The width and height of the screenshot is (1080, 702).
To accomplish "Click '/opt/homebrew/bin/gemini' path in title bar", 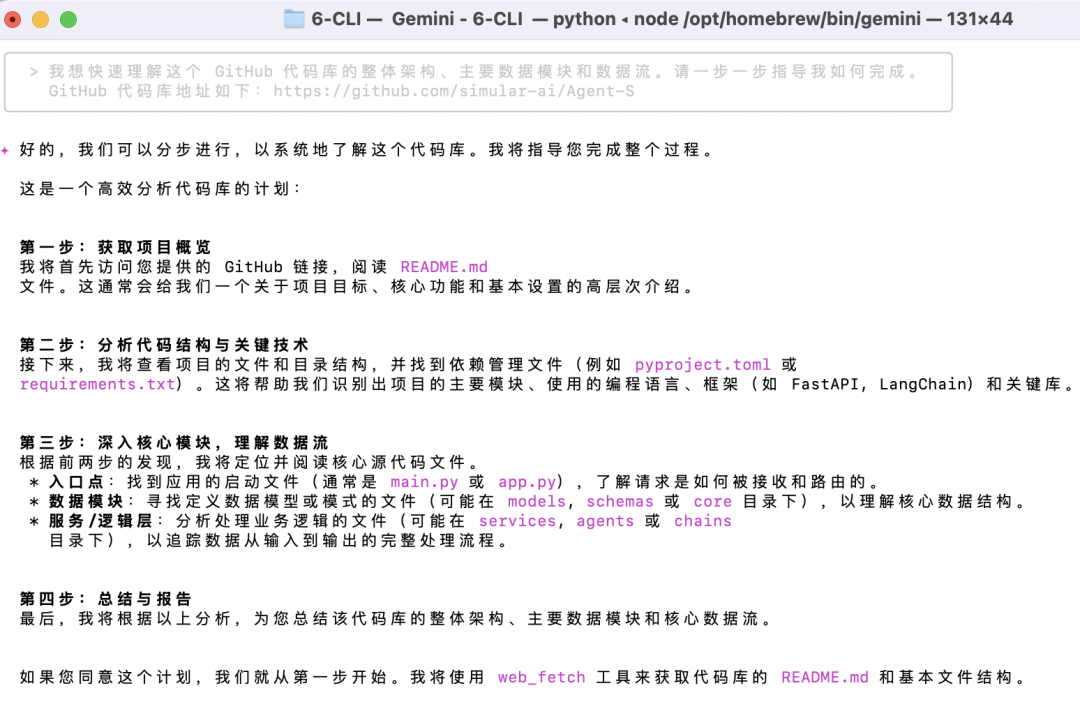I will [x=802, y=19].
